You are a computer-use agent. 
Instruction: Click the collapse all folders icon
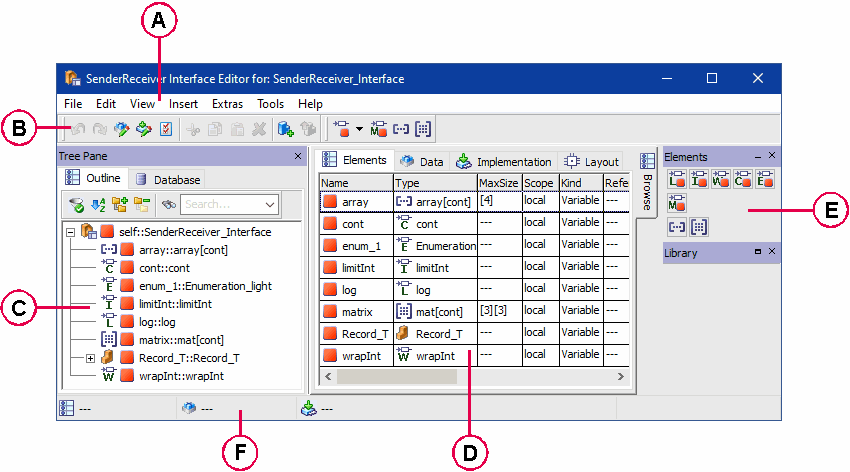click(142, 205)
